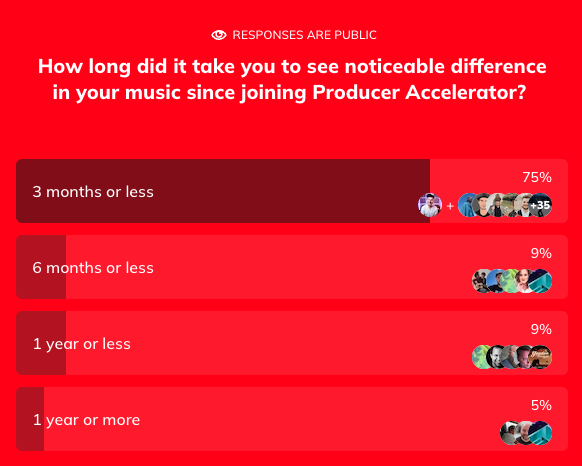Open the '+35' more voters avatar badge
Image resolution: width=582 pixels, height=466 pixels.
click(x=540, y=205)
